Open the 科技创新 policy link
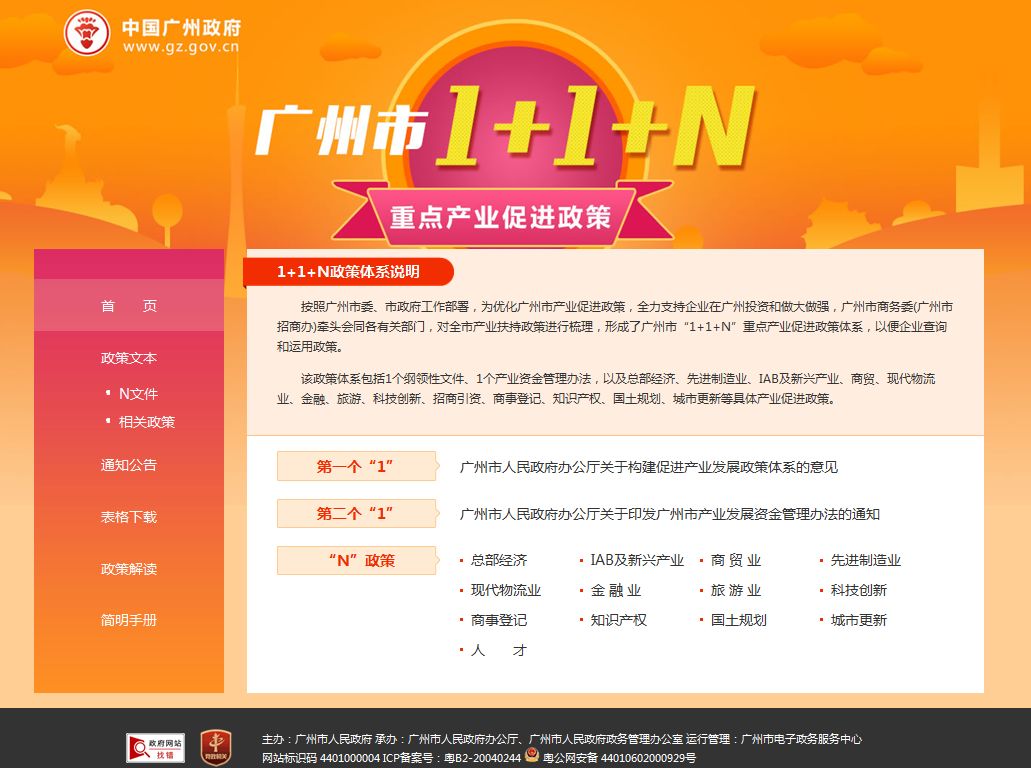 coord(857,590)
